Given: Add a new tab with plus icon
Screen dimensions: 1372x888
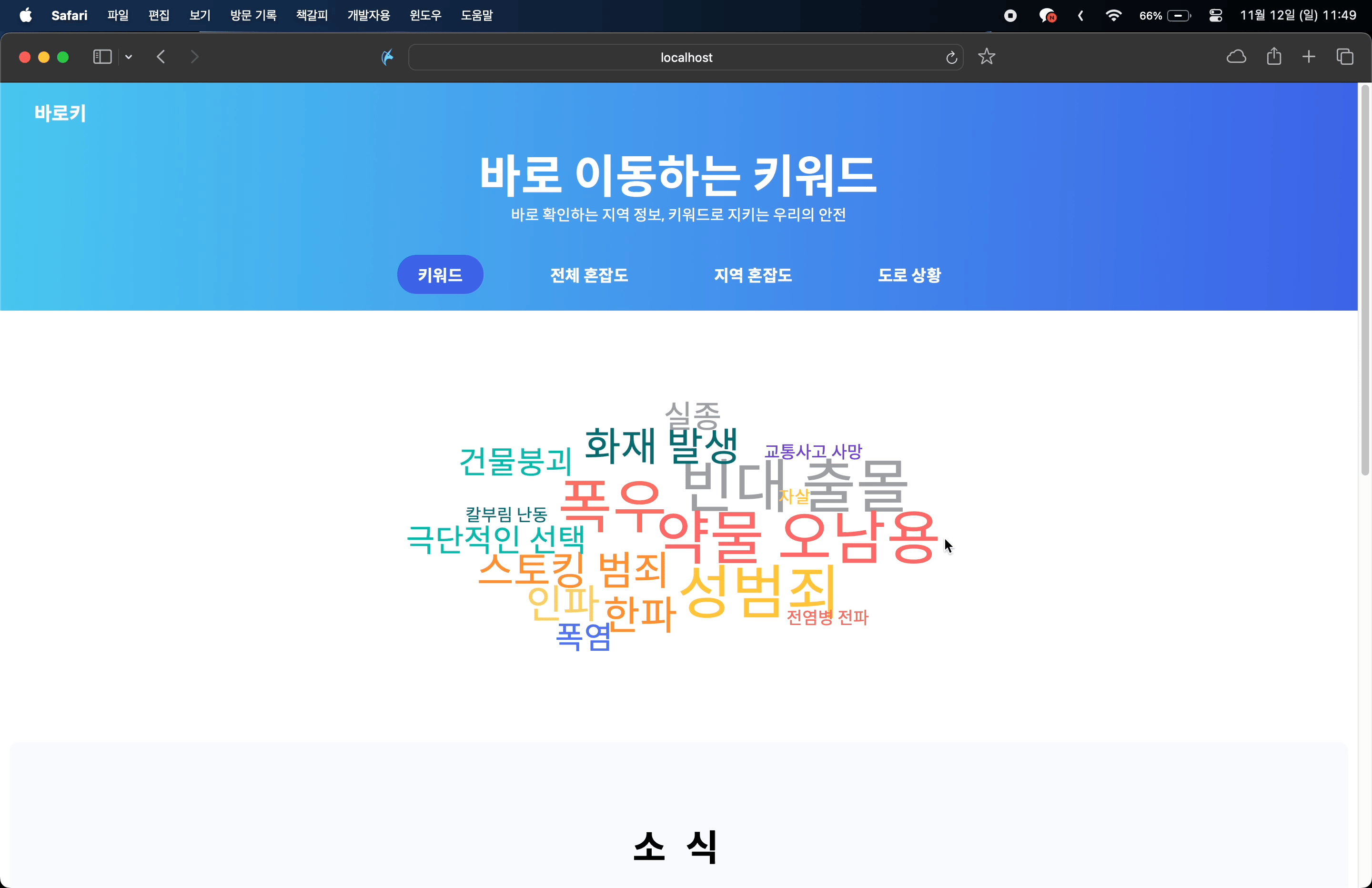Looking at the screenshot, I should coord(1309,57).
